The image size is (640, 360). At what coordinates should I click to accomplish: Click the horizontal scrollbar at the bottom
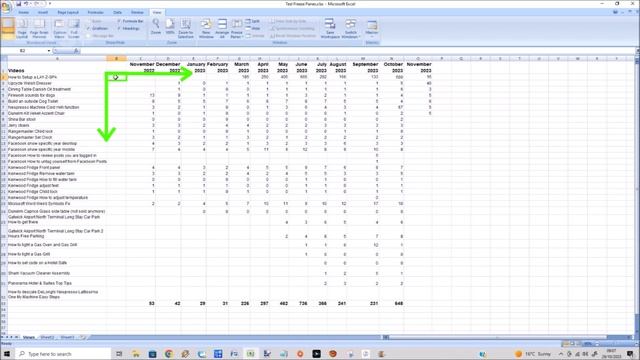click(498, 337)
